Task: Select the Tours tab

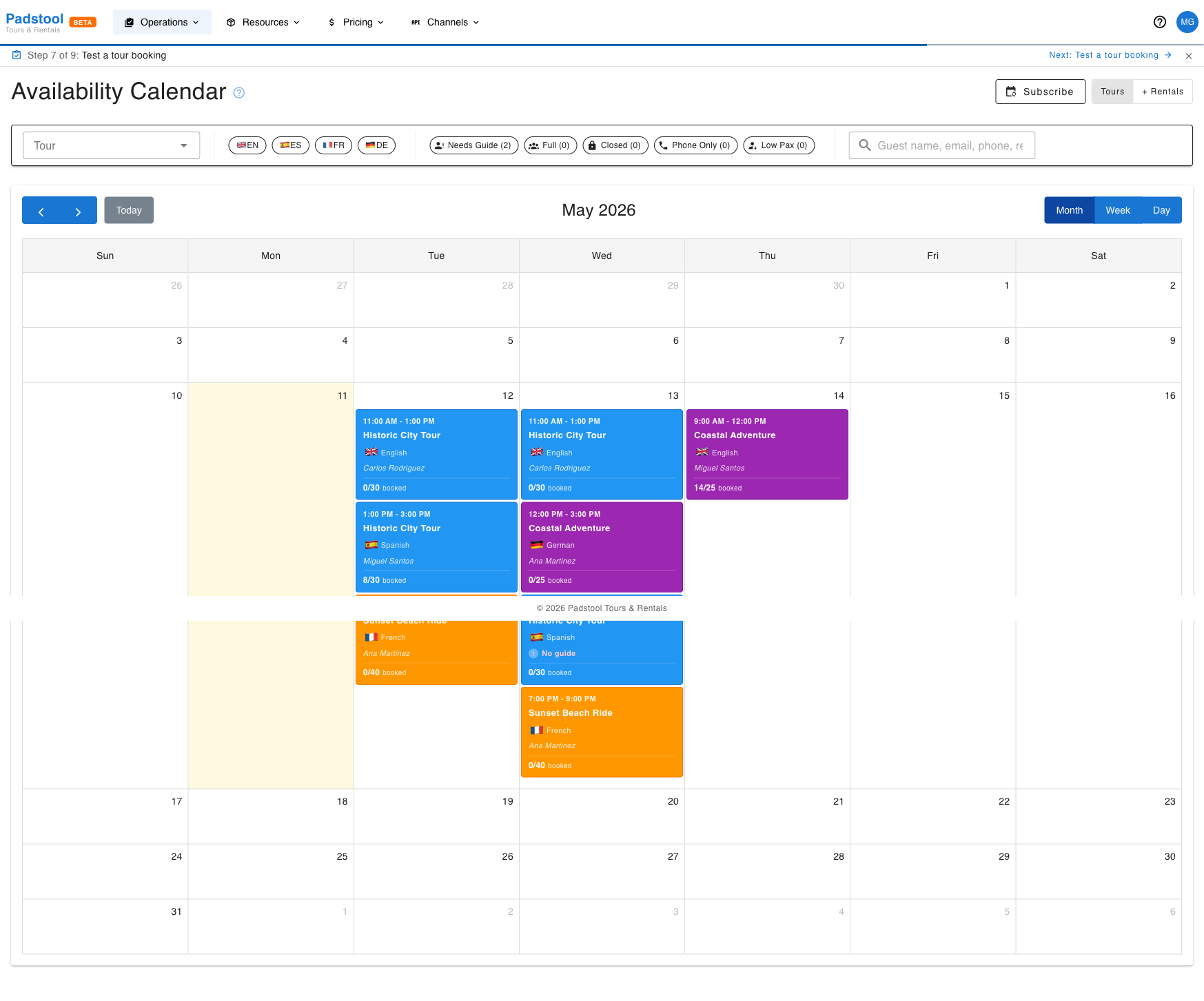Action: 1112,92
